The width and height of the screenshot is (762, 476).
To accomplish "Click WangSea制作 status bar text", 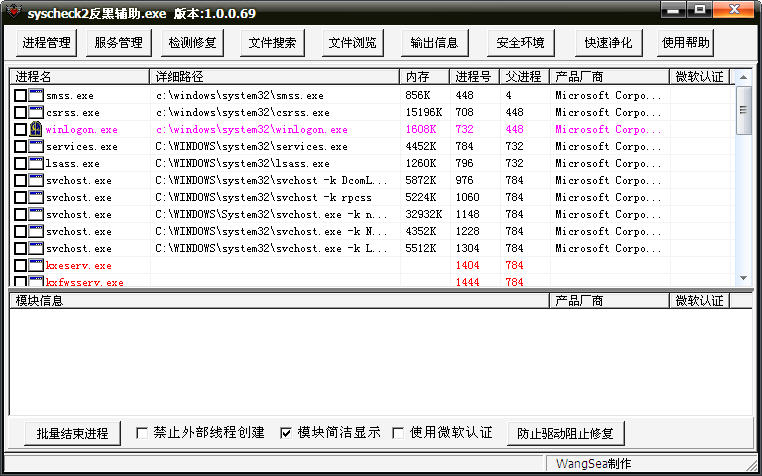I will (593, 463).
